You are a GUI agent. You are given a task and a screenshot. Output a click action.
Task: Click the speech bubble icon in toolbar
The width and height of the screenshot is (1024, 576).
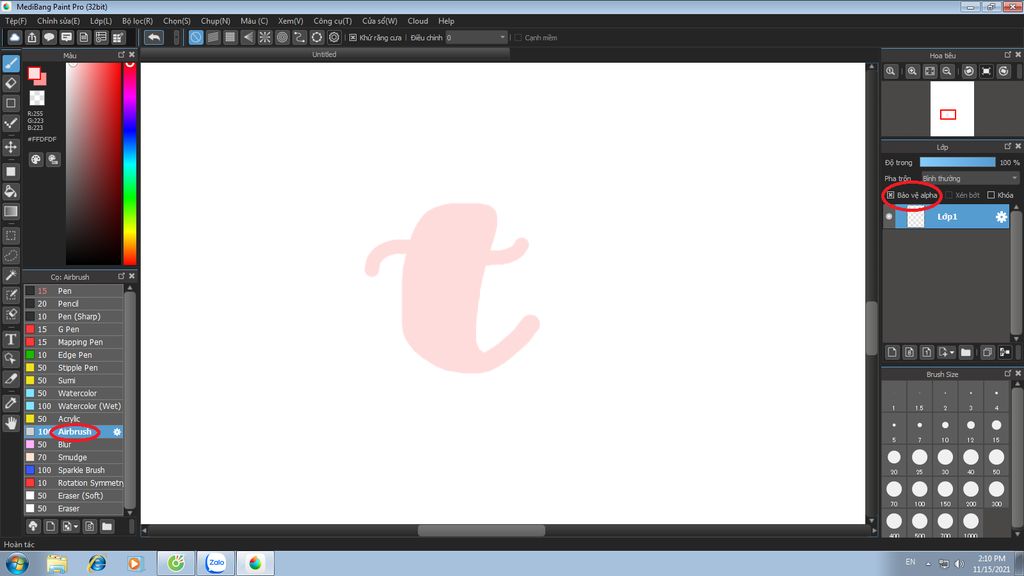(x=49, y=37)
